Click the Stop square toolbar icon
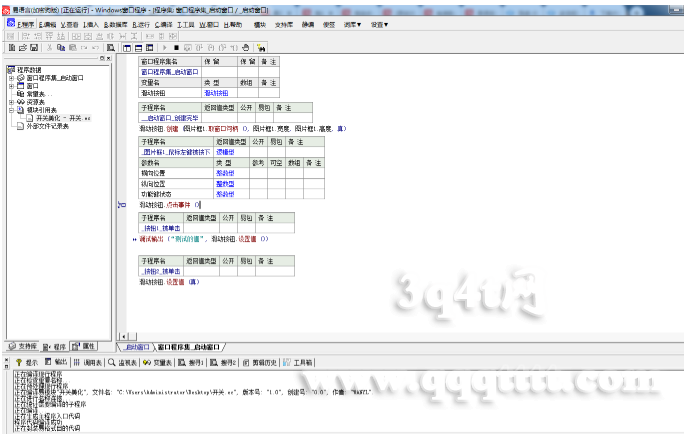Image resolution: width=684 pixels, height=434 pixels. point(176,48)
